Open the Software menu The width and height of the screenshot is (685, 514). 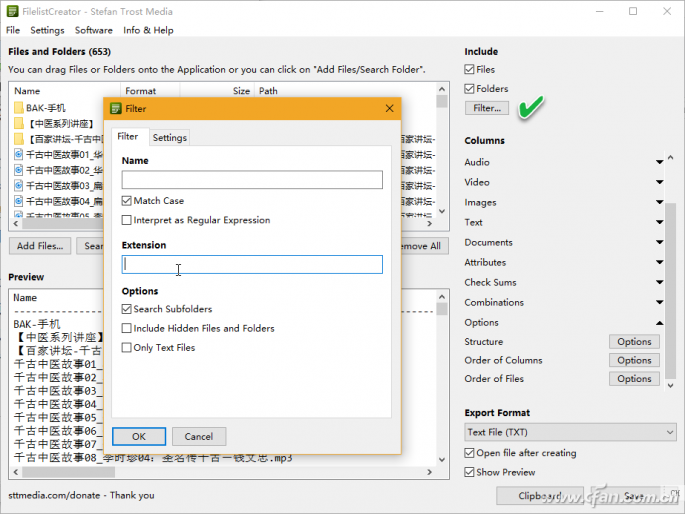93,30
